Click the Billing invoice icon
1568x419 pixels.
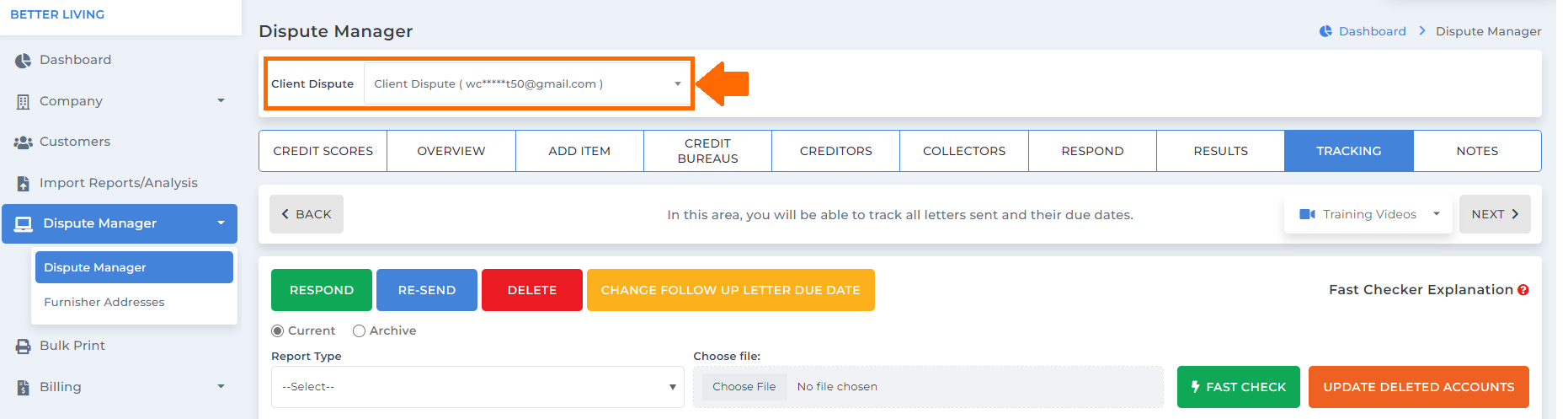(x=23, y=387)
